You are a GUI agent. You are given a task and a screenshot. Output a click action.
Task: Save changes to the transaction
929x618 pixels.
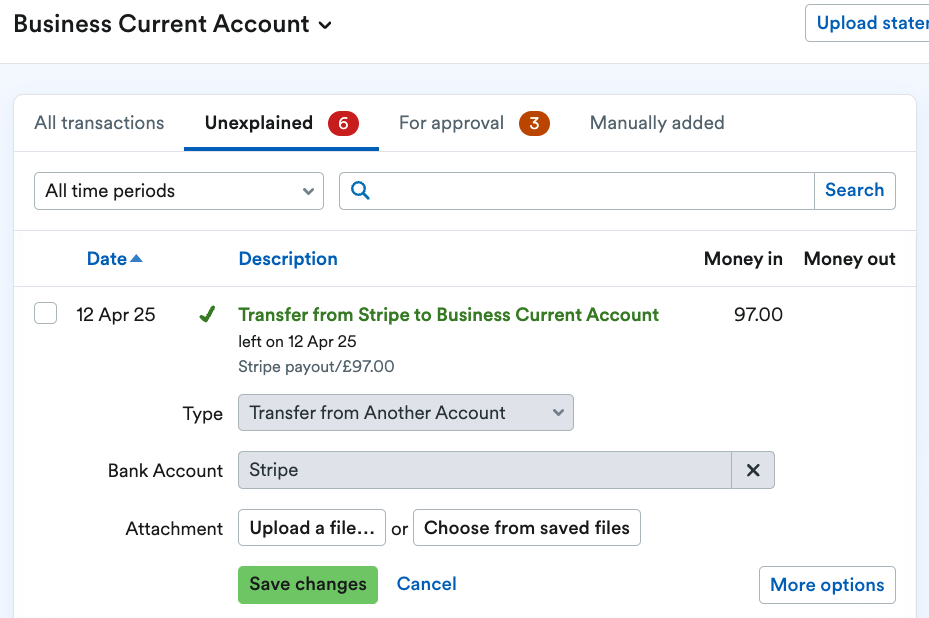[308, 584]
